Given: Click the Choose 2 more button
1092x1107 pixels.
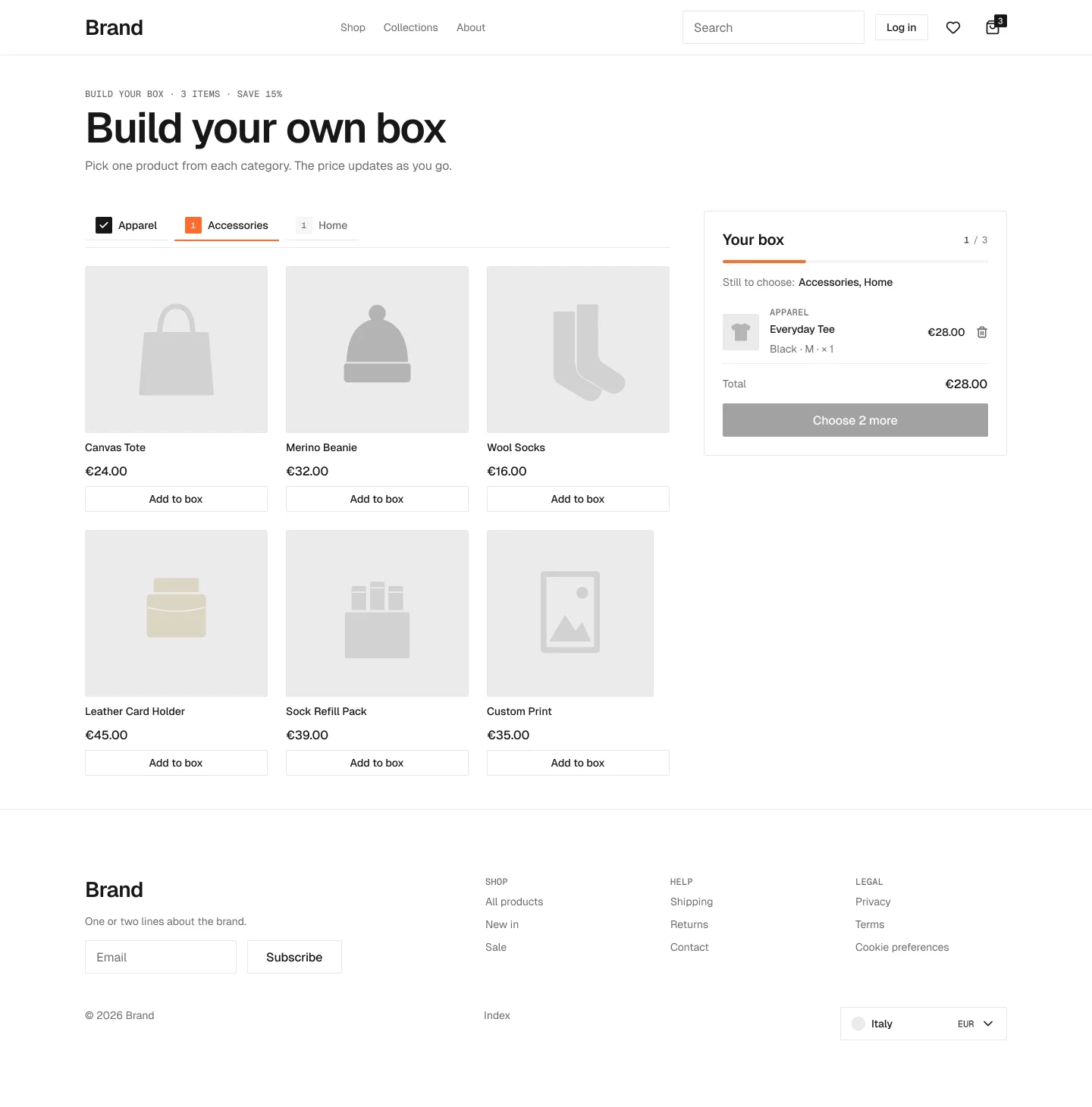Looking at the screenshot, I should coord(855,420).
